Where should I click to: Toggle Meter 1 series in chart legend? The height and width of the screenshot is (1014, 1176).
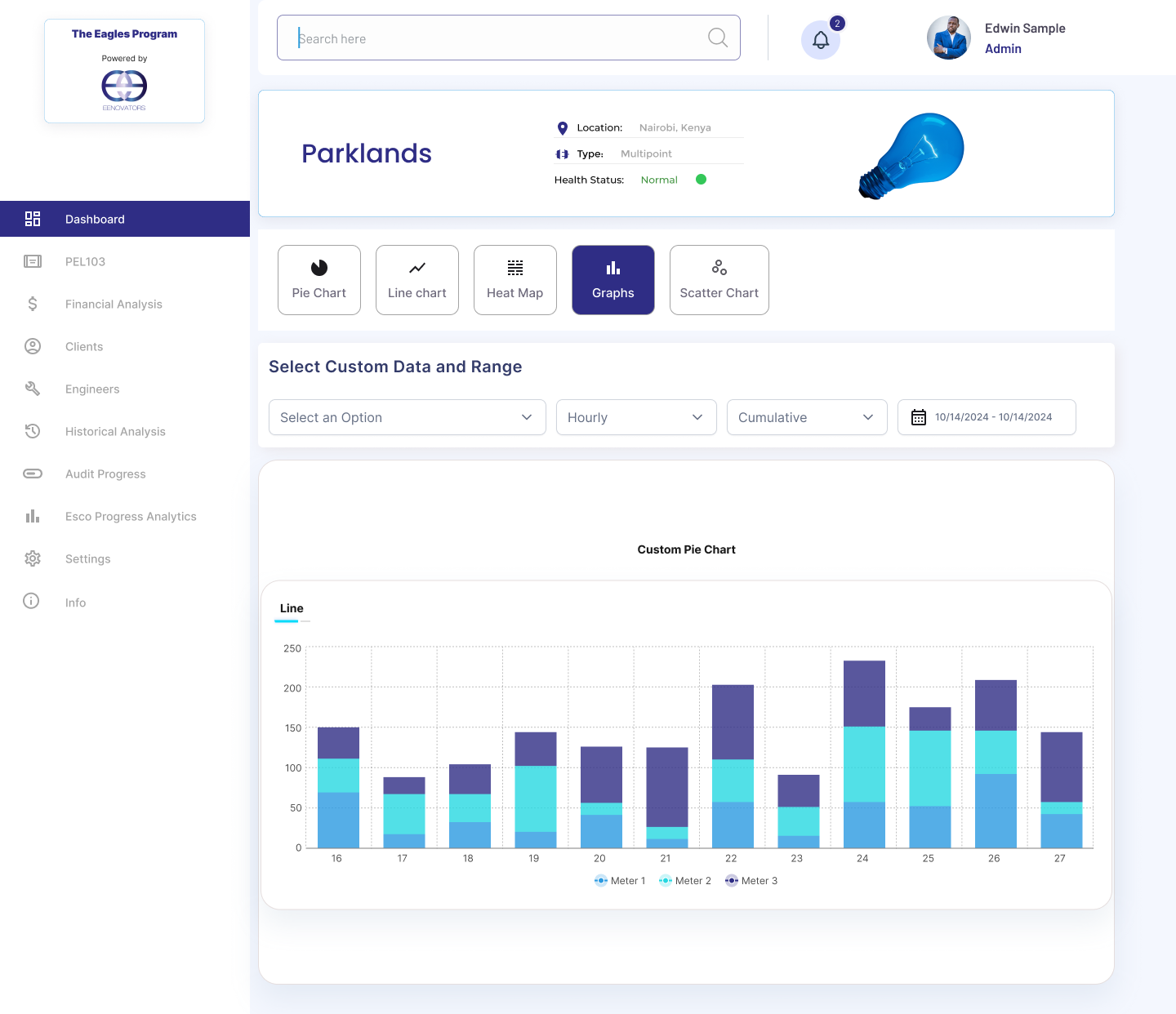[x=620, y=881]
